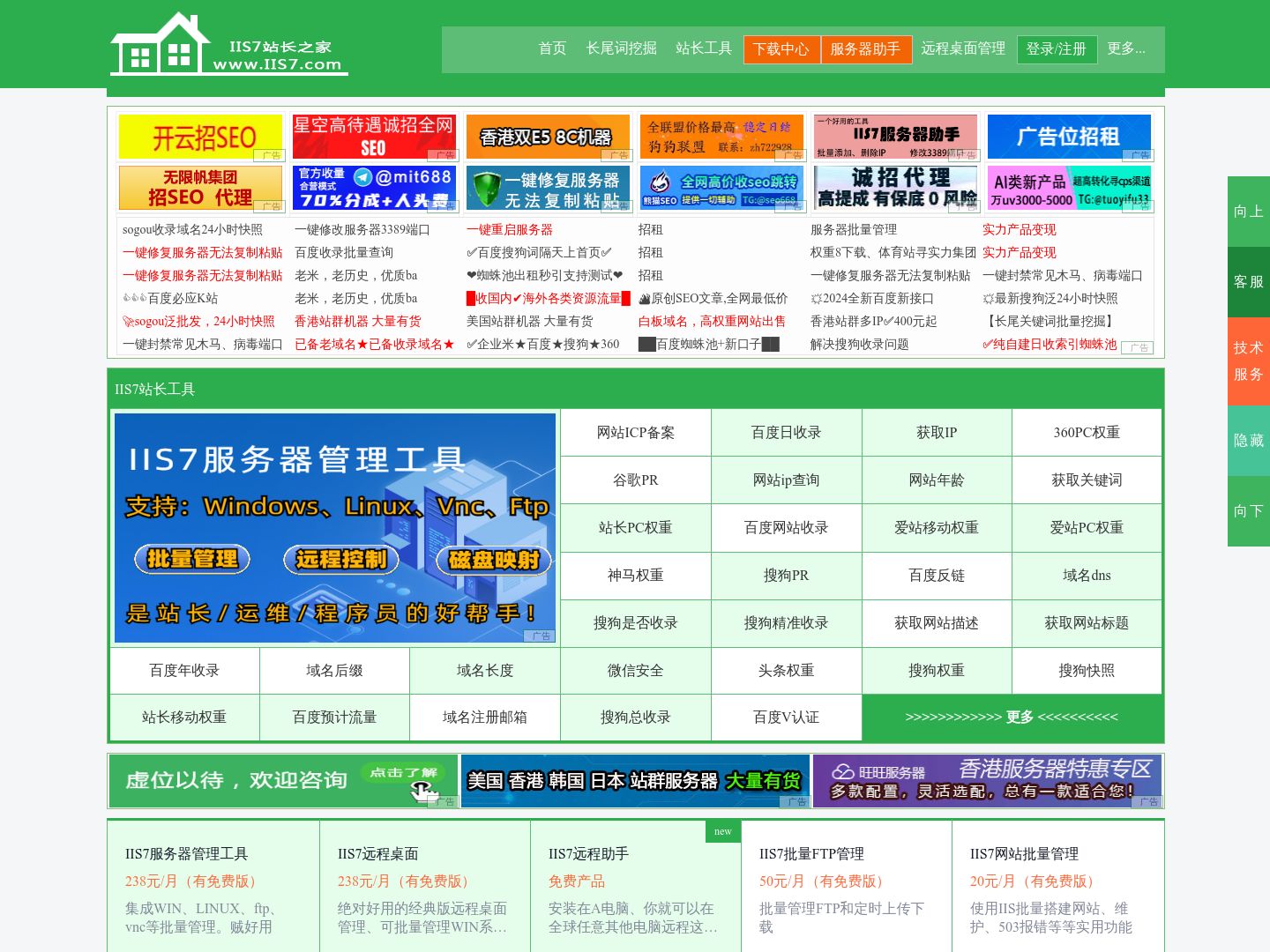The image size is (1270, 952).
Task: Open the IIS7远程助手 product card
Action: [x=636, y=886]
